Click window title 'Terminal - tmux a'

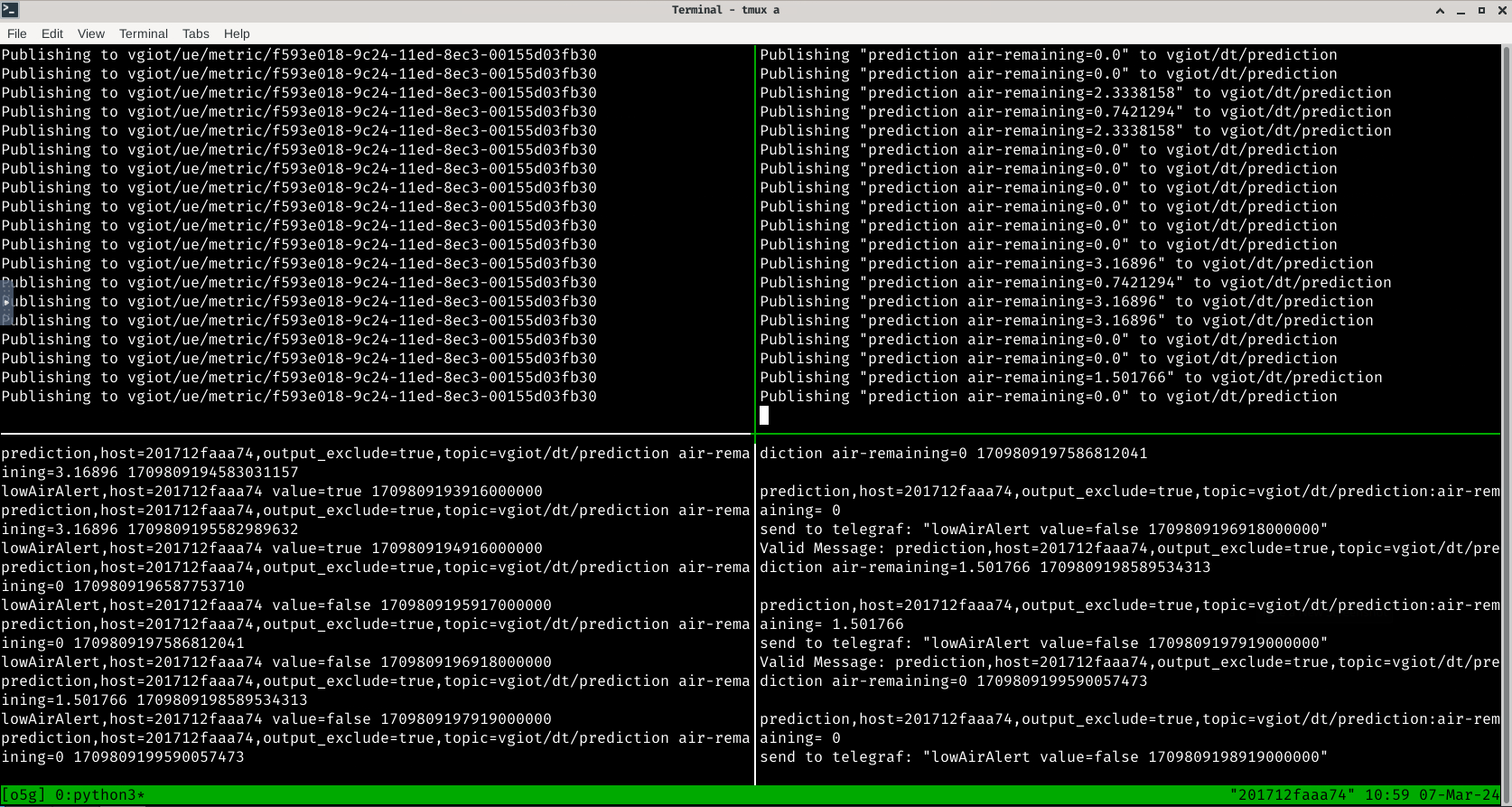[x=725, y=10]
